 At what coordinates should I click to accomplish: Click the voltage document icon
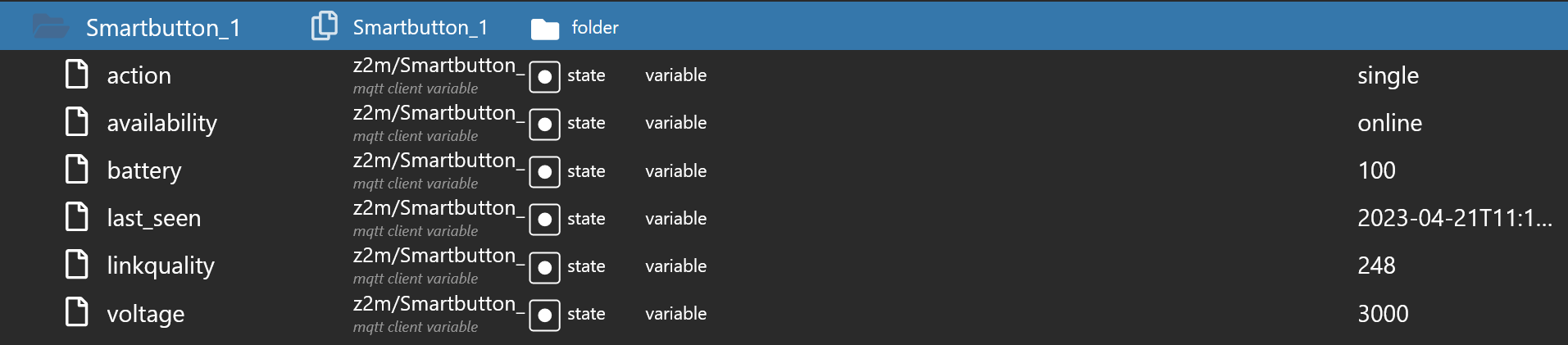pos(77,312)
